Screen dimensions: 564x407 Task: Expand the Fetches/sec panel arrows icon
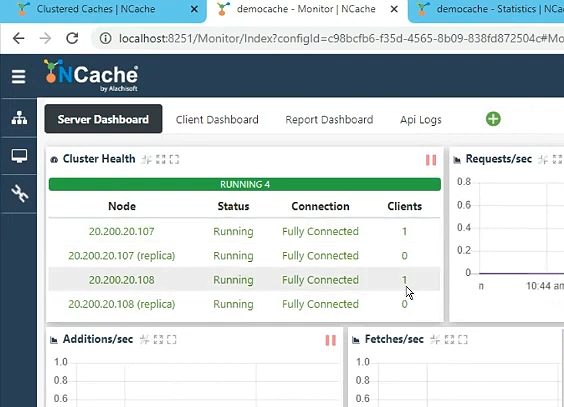[449, 339]
